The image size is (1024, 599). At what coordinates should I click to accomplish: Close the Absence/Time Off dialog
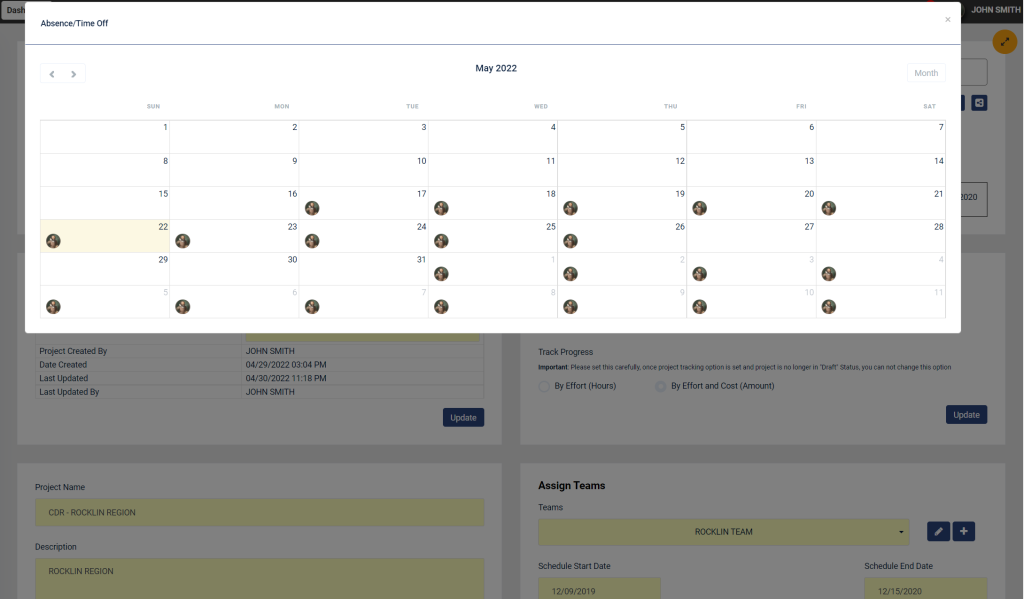pos(948,20)
